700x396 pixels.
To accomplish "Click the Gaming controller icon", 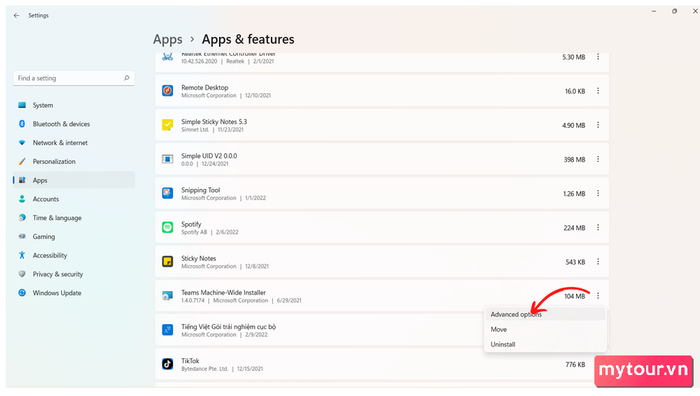I will tap(22, 237).
